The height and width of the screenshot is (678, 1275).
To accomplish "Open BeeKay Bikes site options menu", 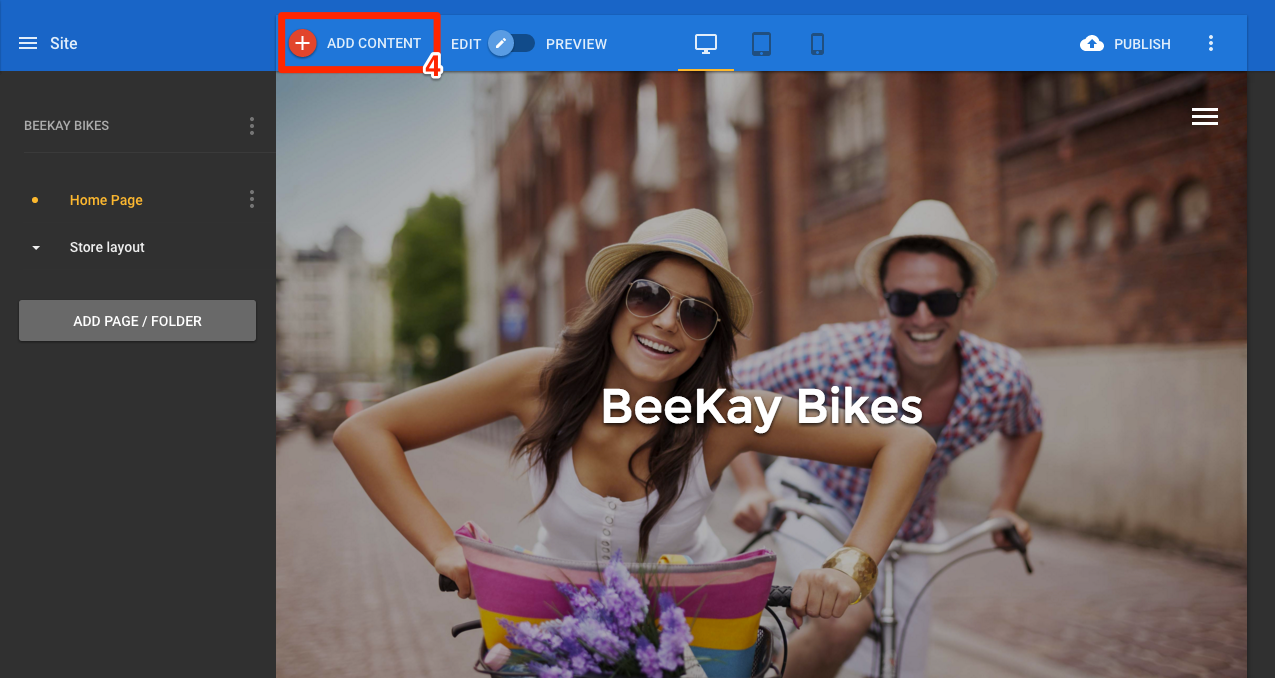I will pyautogui.click(x=252, y=126).
